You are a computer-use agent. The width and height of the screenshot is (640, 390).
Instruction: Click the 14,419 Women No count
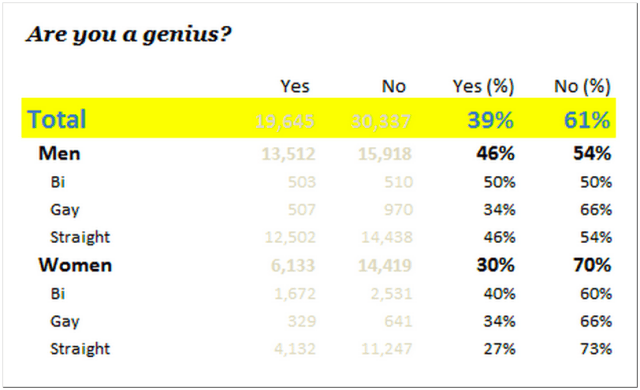tap(385, 266)
